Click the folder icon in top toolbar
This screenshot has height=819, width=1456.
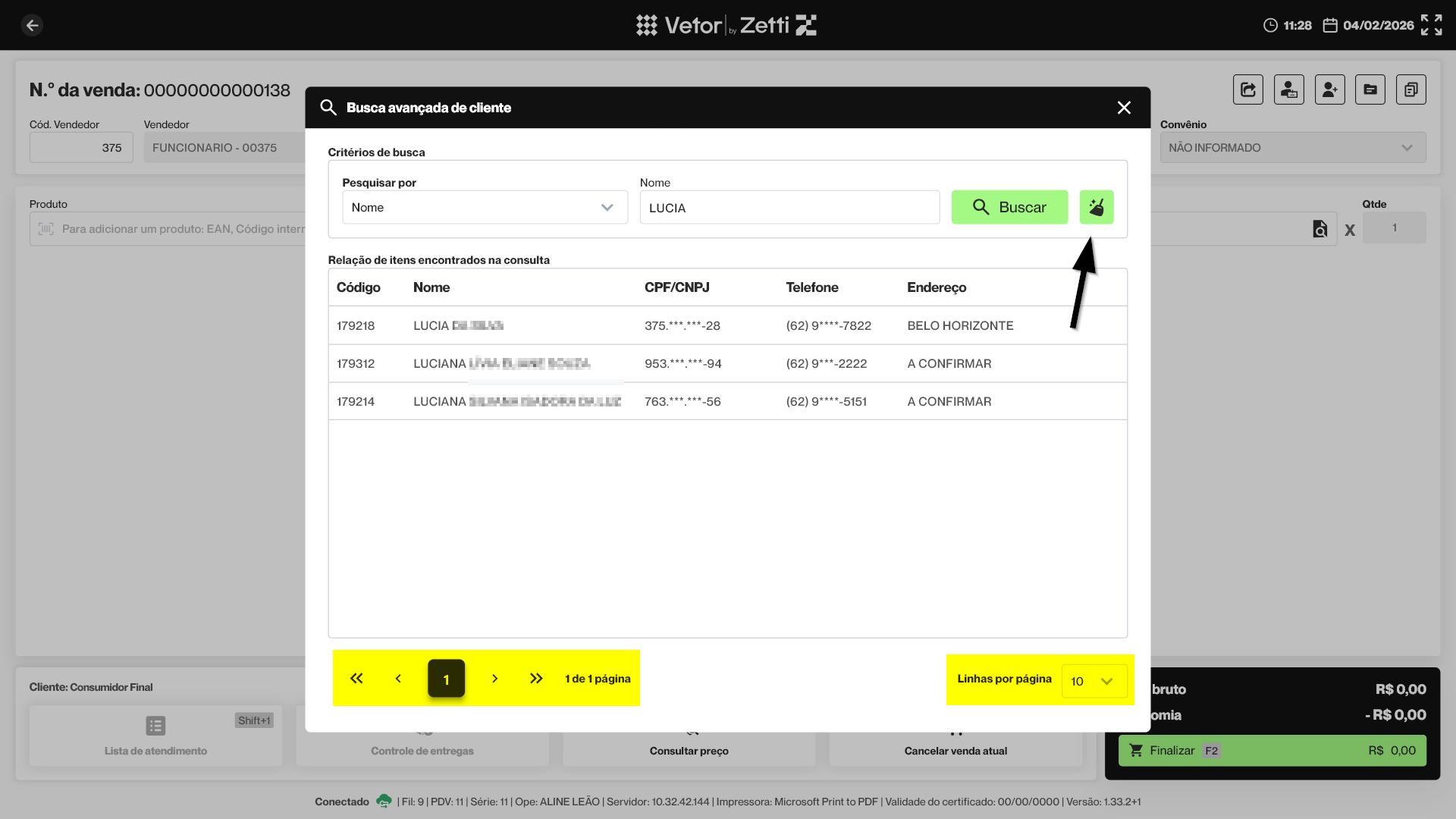click(x=1370, y=89)
